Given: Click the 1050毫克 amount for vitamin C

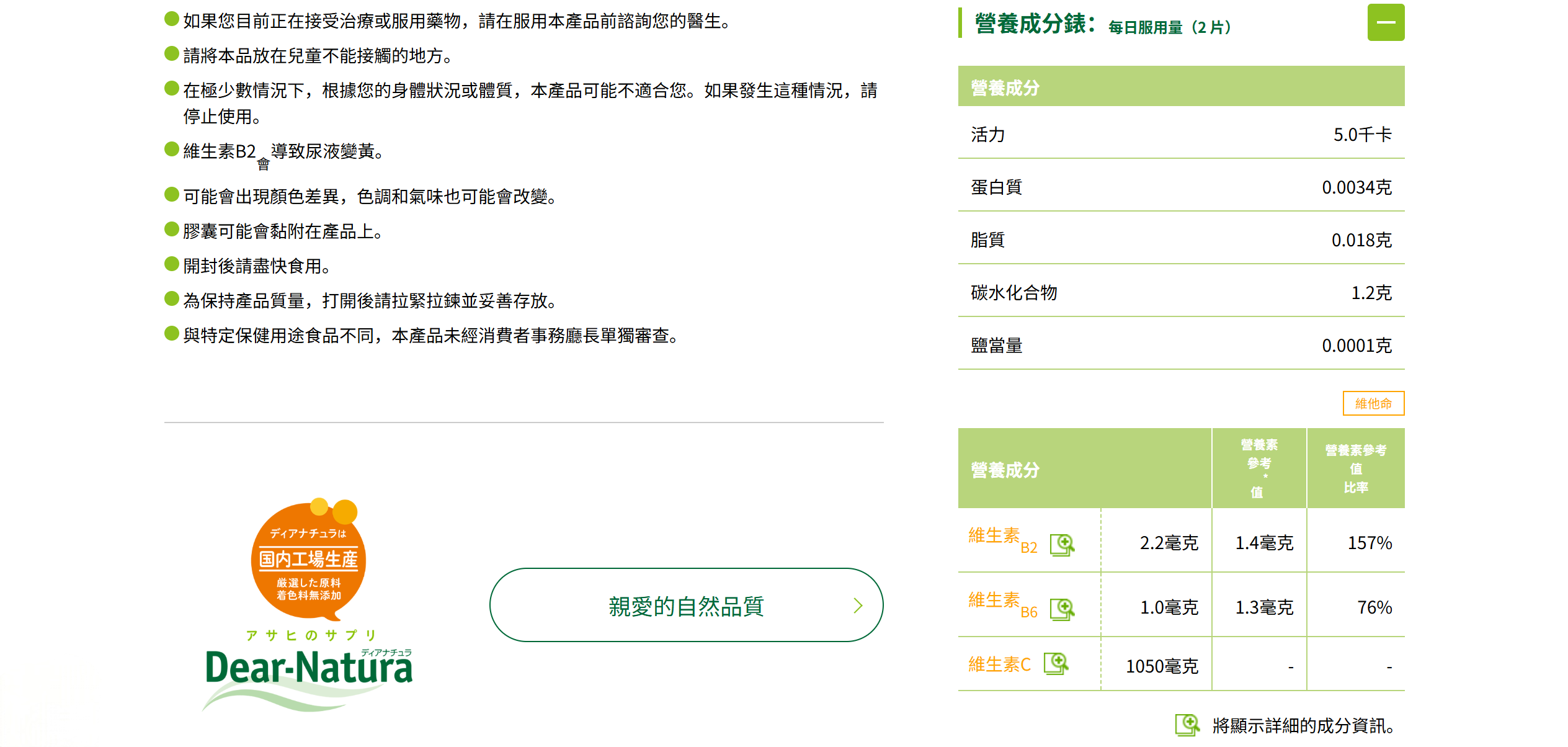Looking at the screenshot, I should pyautogui.click(x=1161, y=666).
